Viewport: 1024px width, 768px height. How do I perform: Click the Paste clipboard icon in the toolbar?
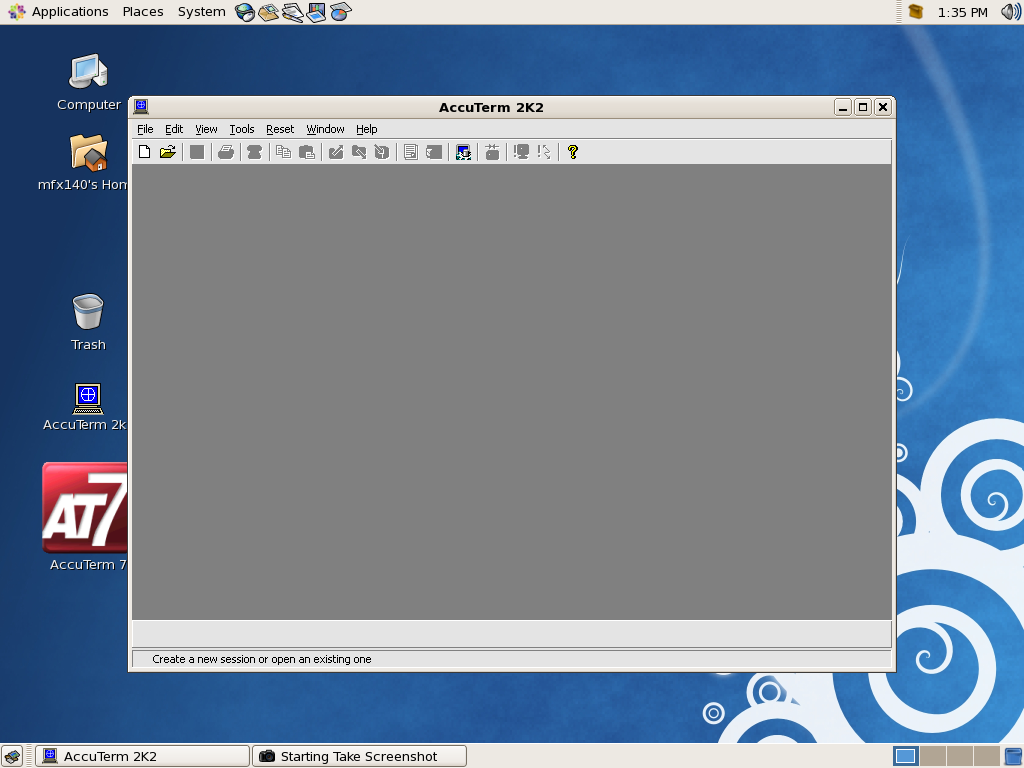(x=307, y=152)
